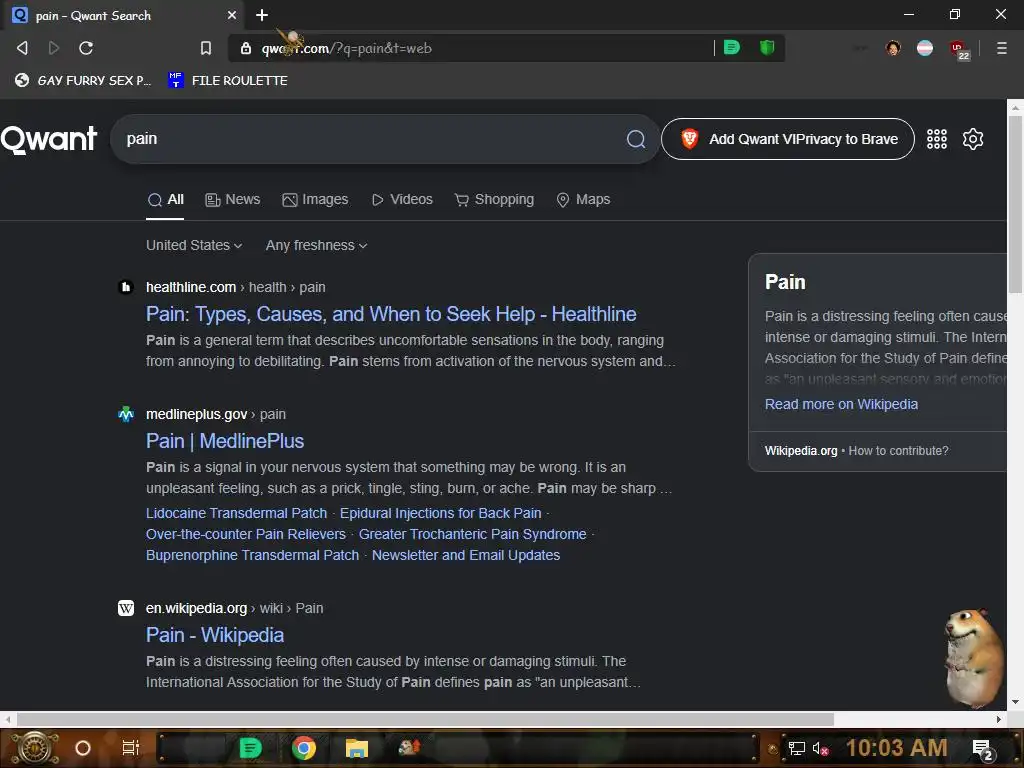Open the green shield icon in the address bar
This screenshot has width=1024, height=768.
coord(767,48)
